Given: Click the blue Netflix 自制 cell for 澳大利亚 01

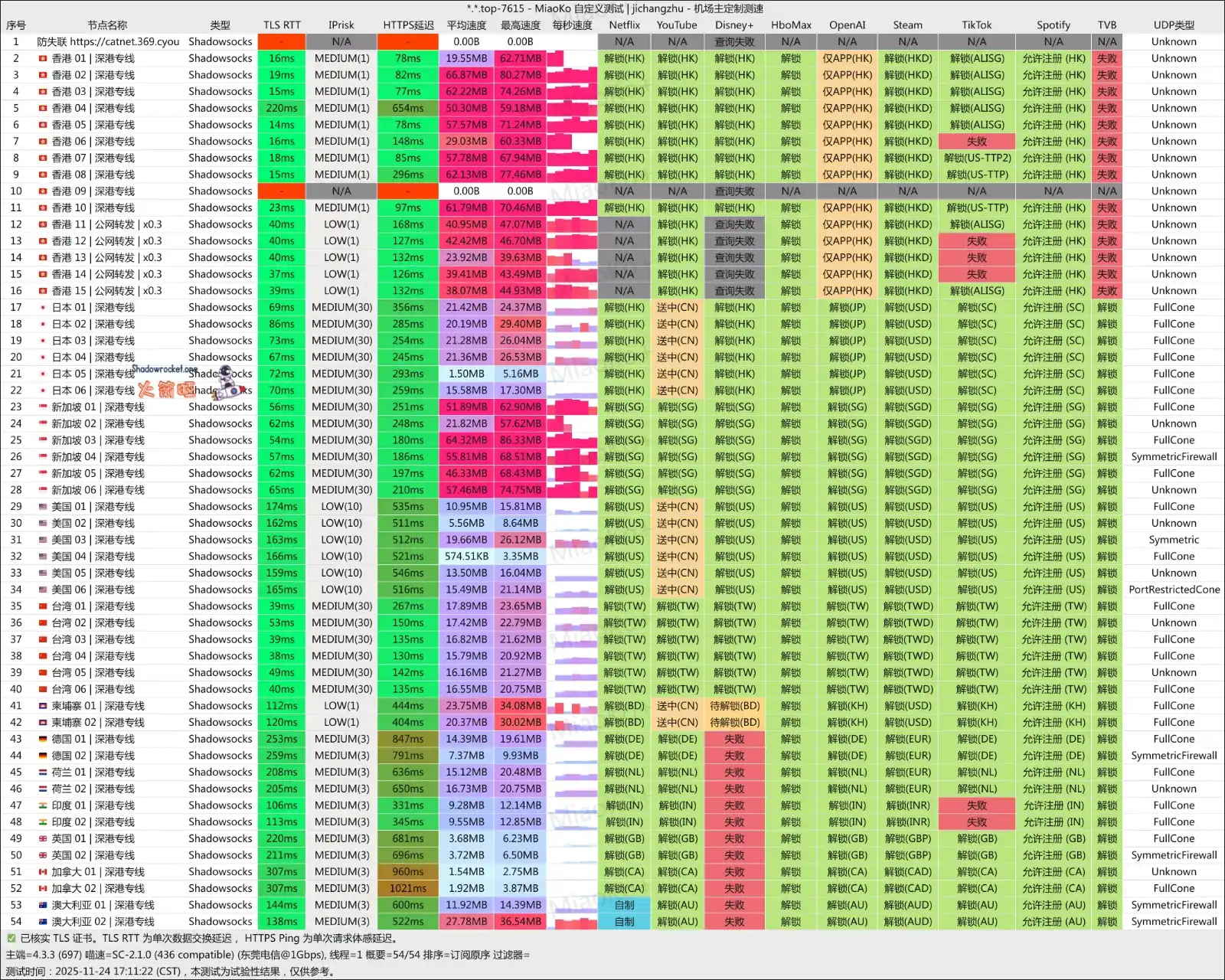Looking at the screenshot, I should point(624,905).
